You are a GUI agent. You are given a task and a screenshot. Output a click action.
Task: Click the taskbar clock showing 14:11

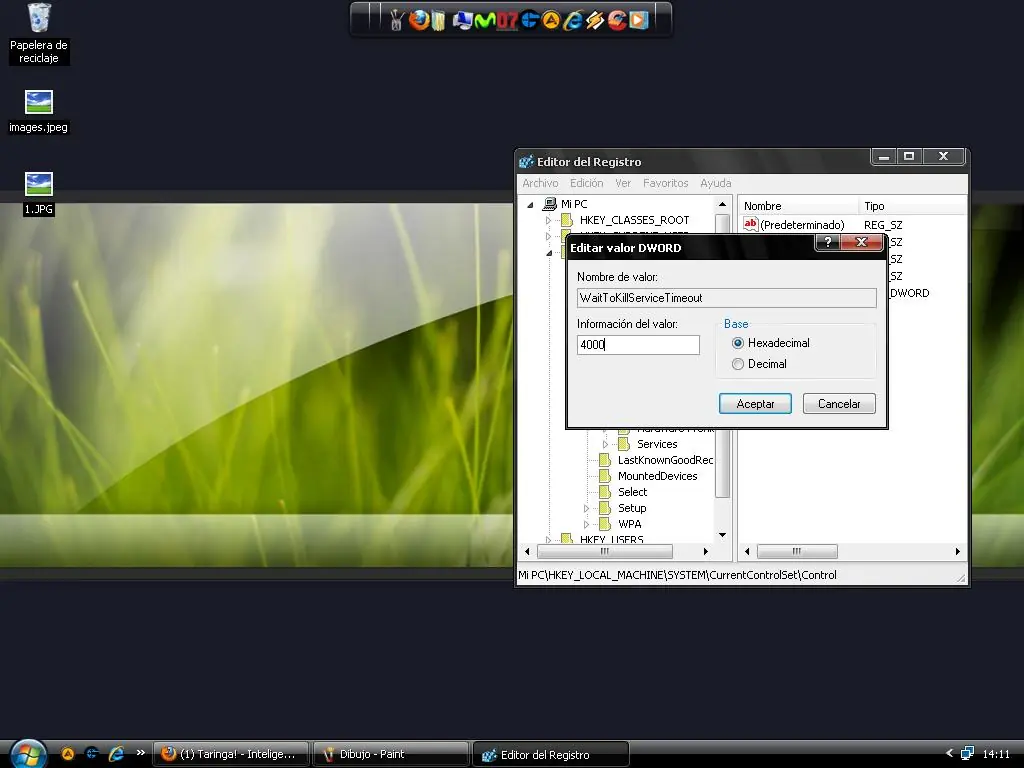point(996,754)
